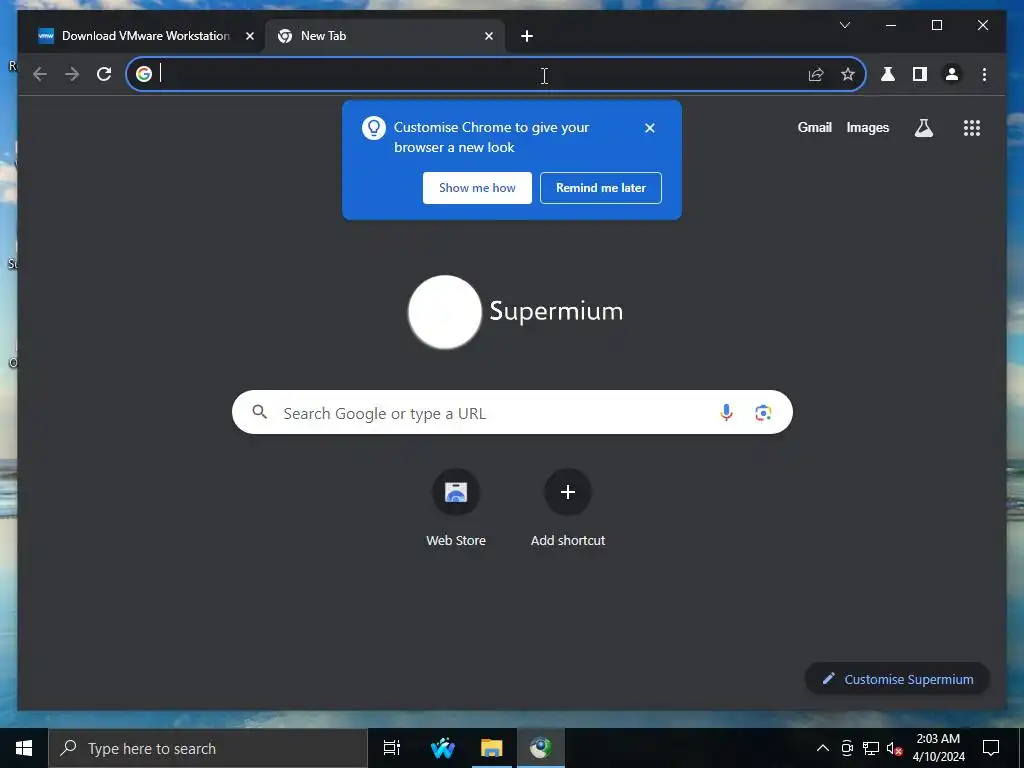The width and height of the screenshot is (1024, 768).
Task: Open the Google apps grid
Action: click(972, 128)
